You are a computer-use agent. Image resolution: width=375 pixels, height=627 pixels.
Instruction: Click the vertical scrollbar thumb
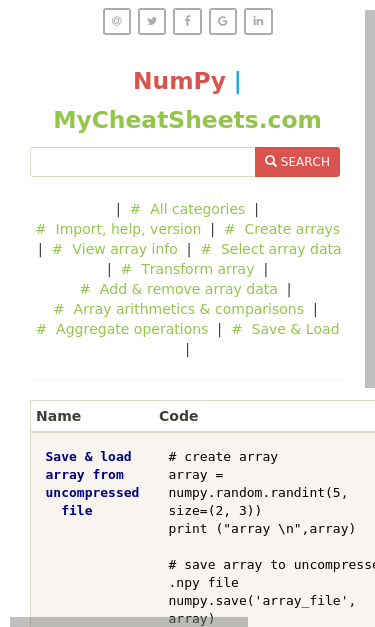click(370, 199)
